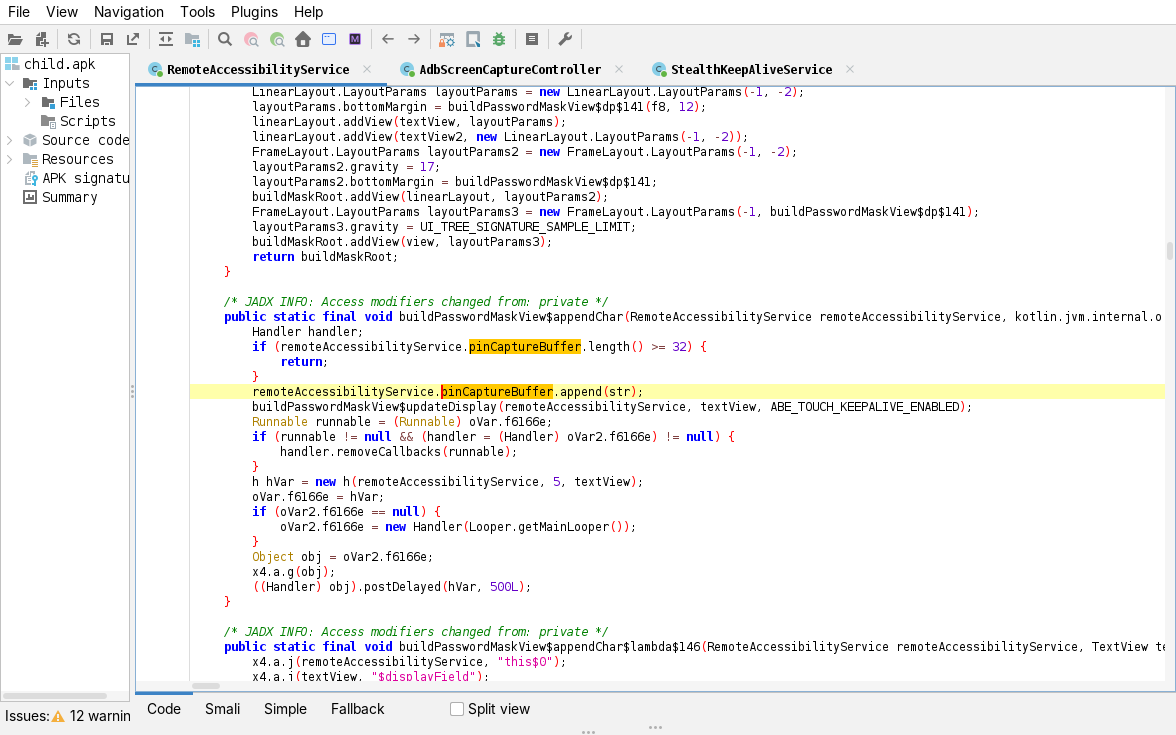Switch to Simple view mode
The height and width of the screenshot is (735, 1176).
click(x=285, y=709)
